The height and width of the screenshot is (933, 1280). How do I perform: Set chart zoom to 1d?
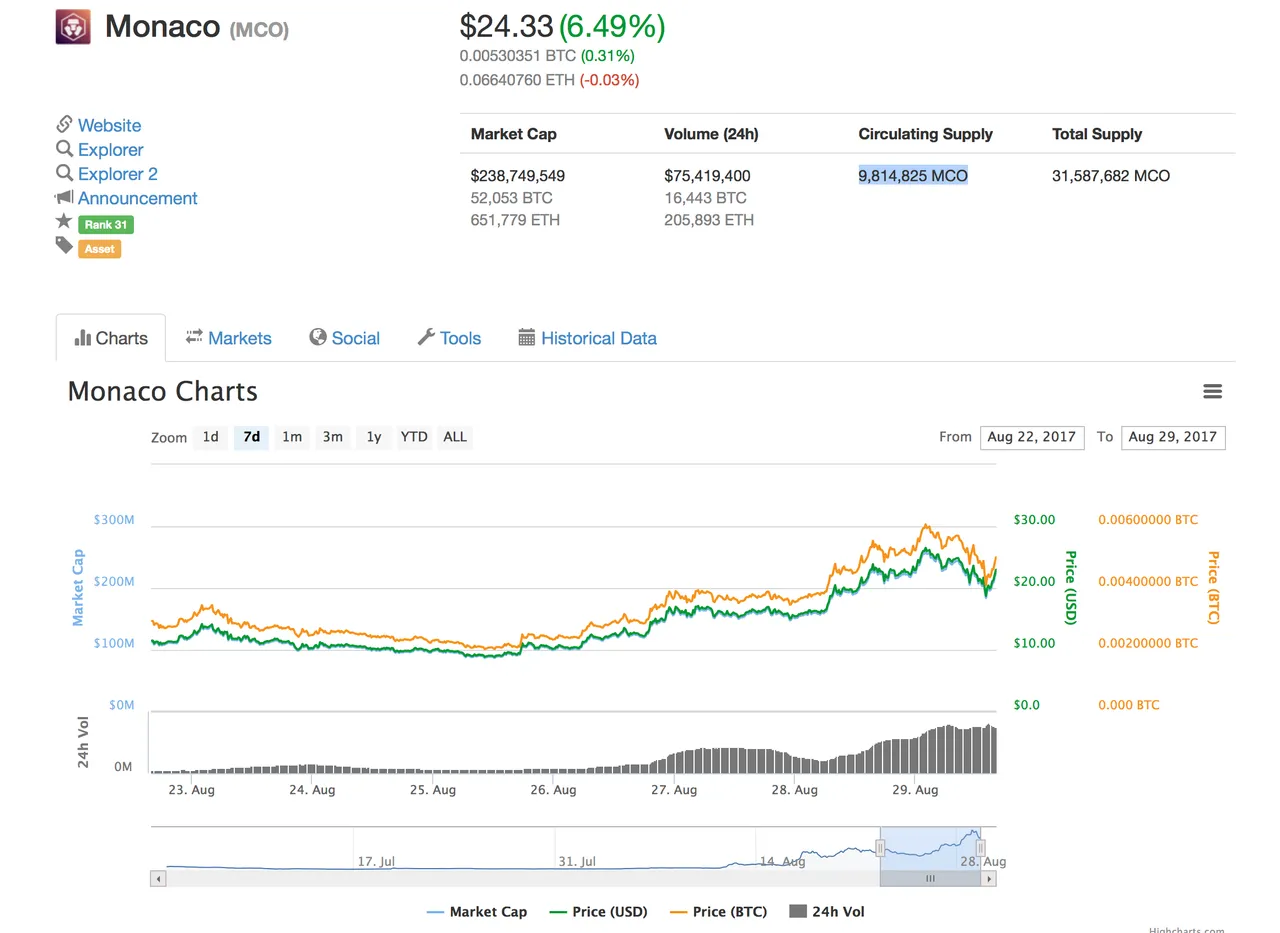[x=210, y=437]
